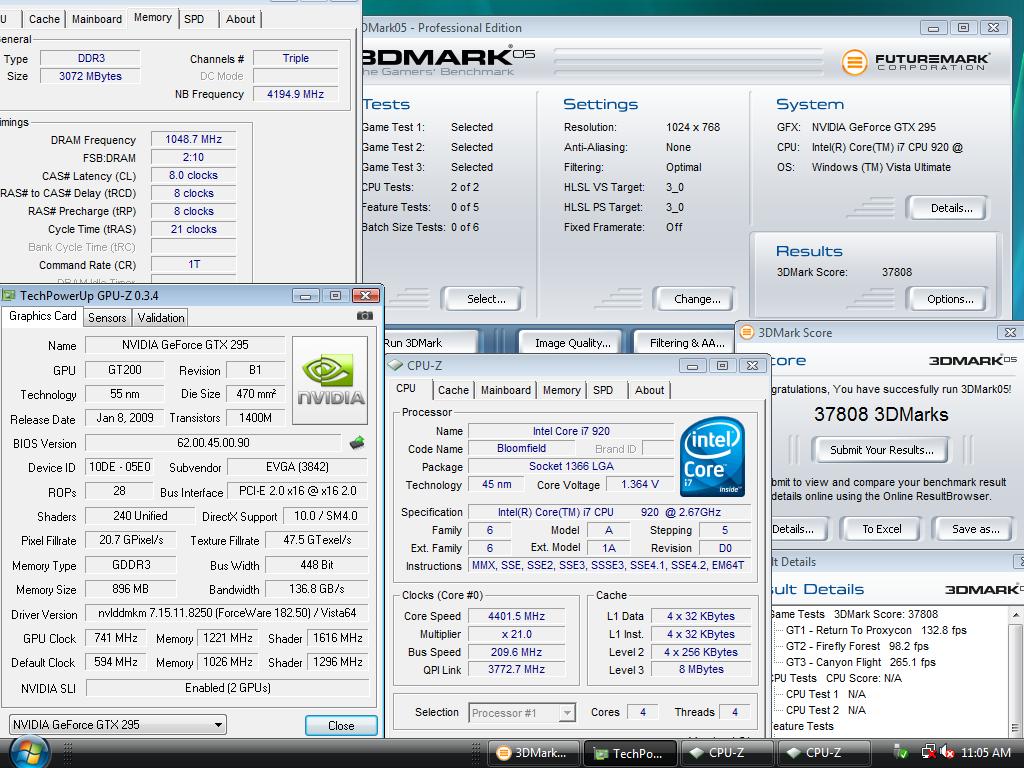
Task: Click the BIOS save chip icon in GPU-Z
Action: point(357,443)
